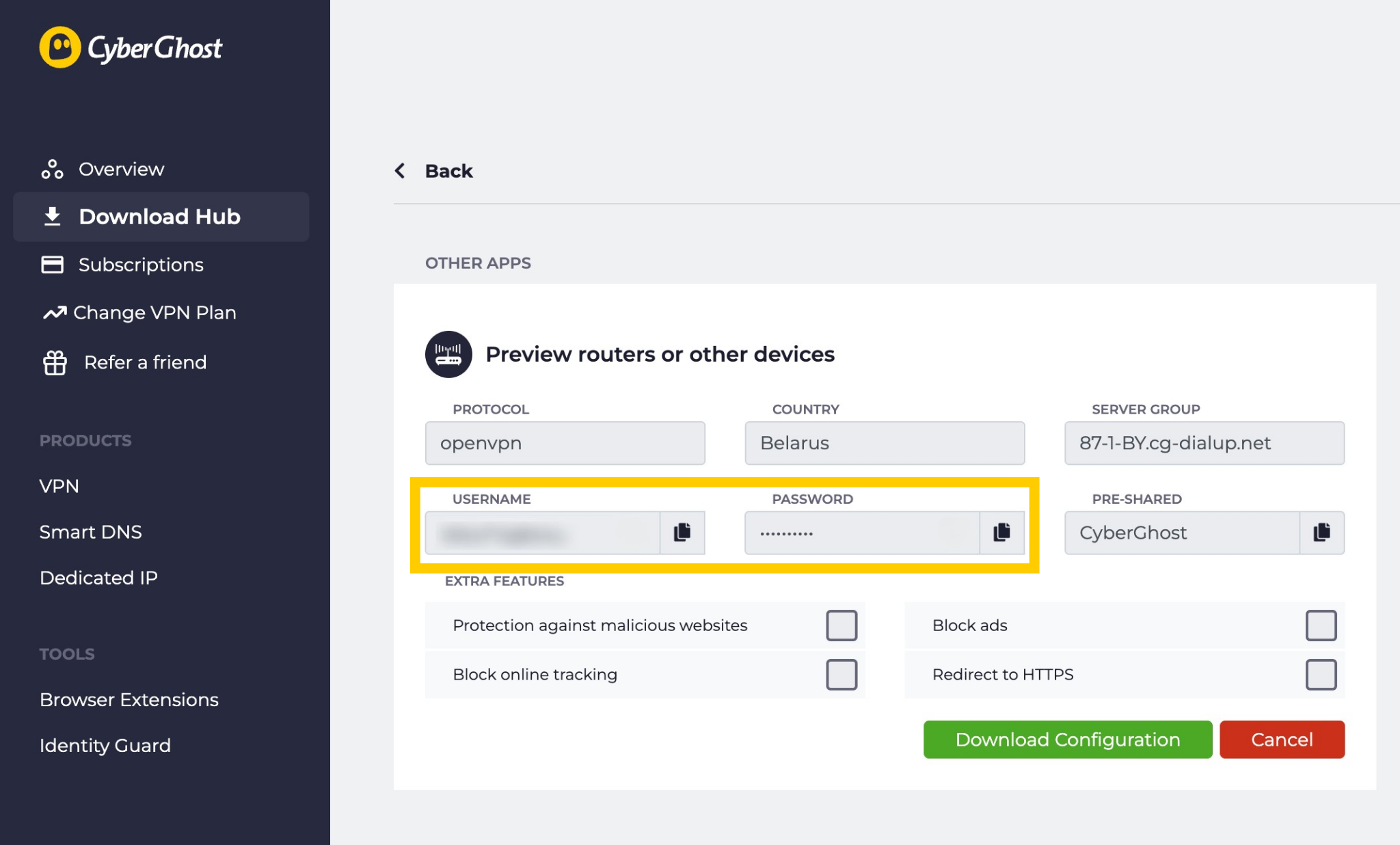This screenshot has height=845, width=1400.
Task: Enable Redirect to HTTPS checkbox
Action: click(x=1321, y=675)
